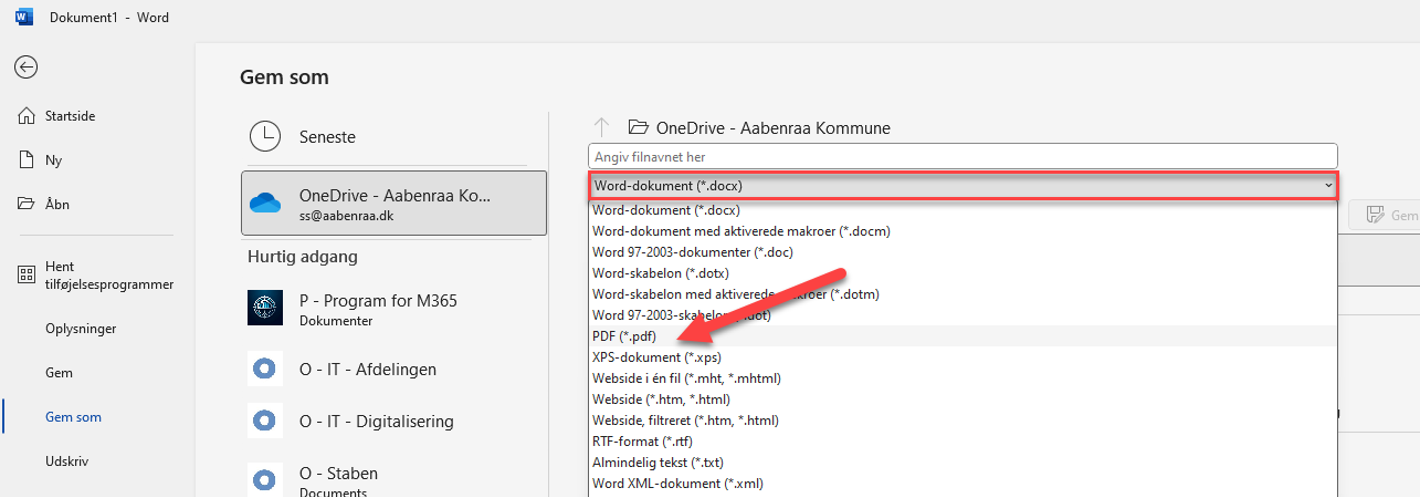The height and width of the screenshot is (497, 1420).
Task: Click the OneDrive cloud icon
Action: [x=266, y=203]
